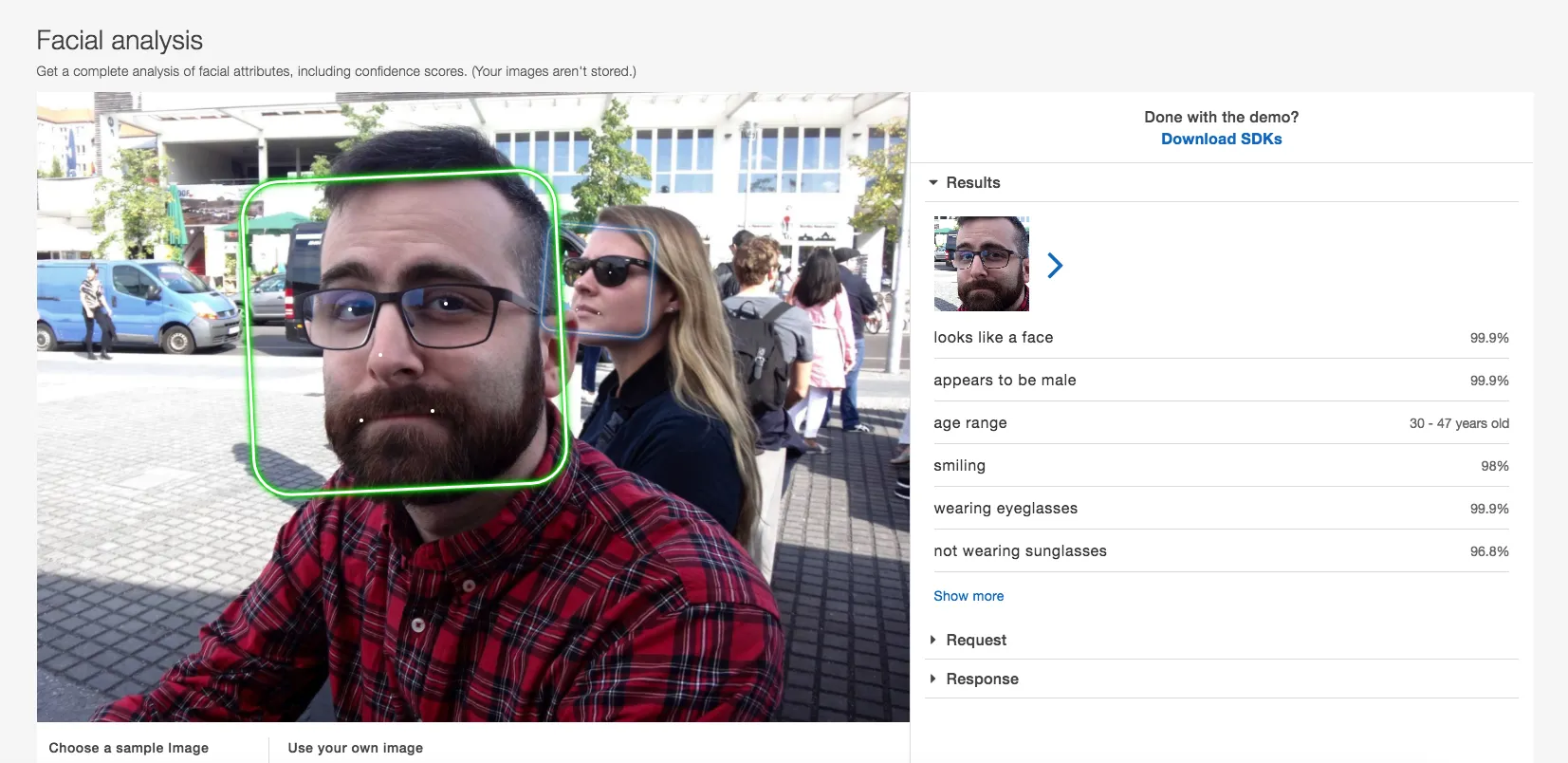Click the landmark dot on the right lens
This screenshot has width=1568, height=763.
tap(446, 304)
